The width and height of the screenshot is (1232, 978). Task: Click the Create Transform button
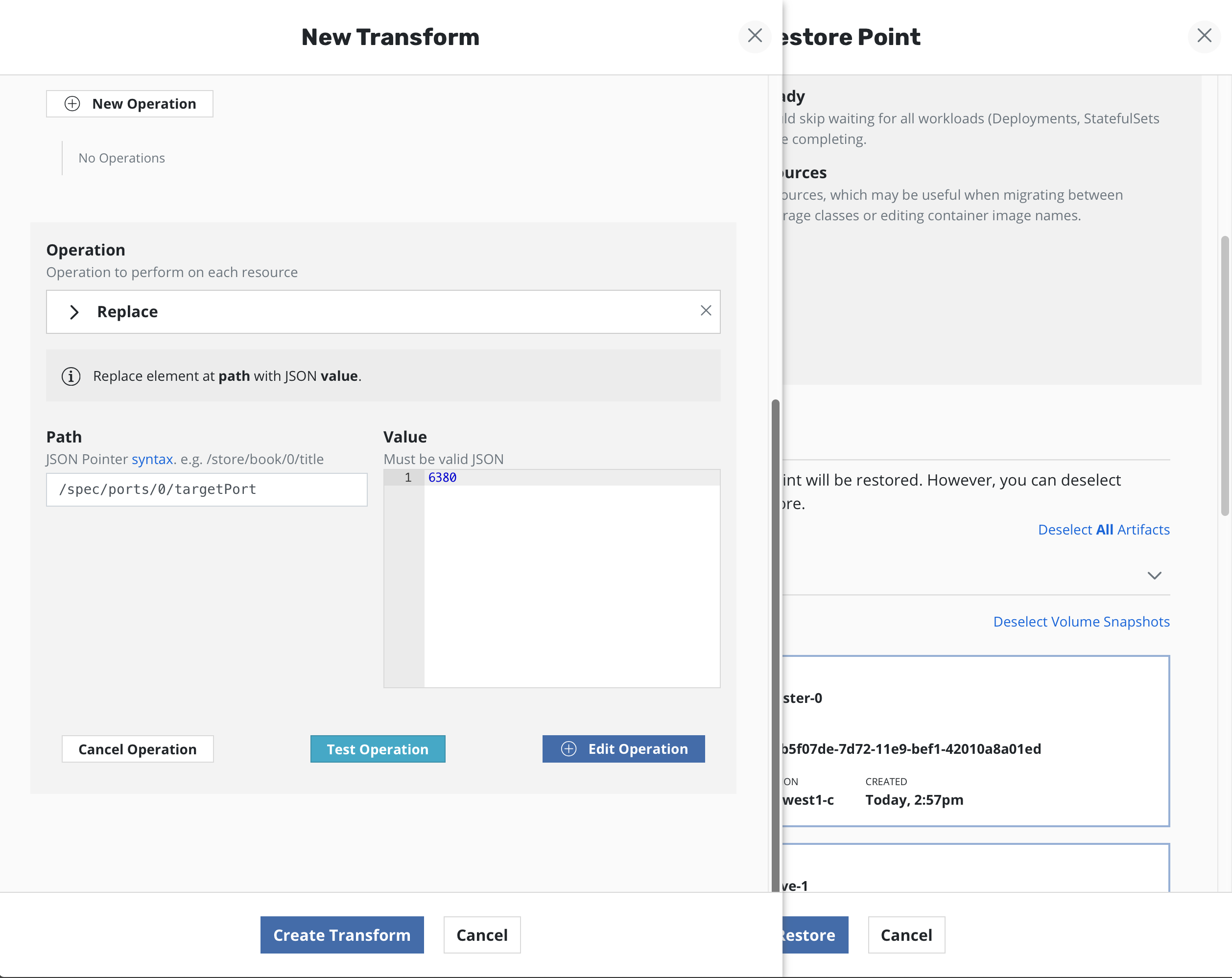342,935
